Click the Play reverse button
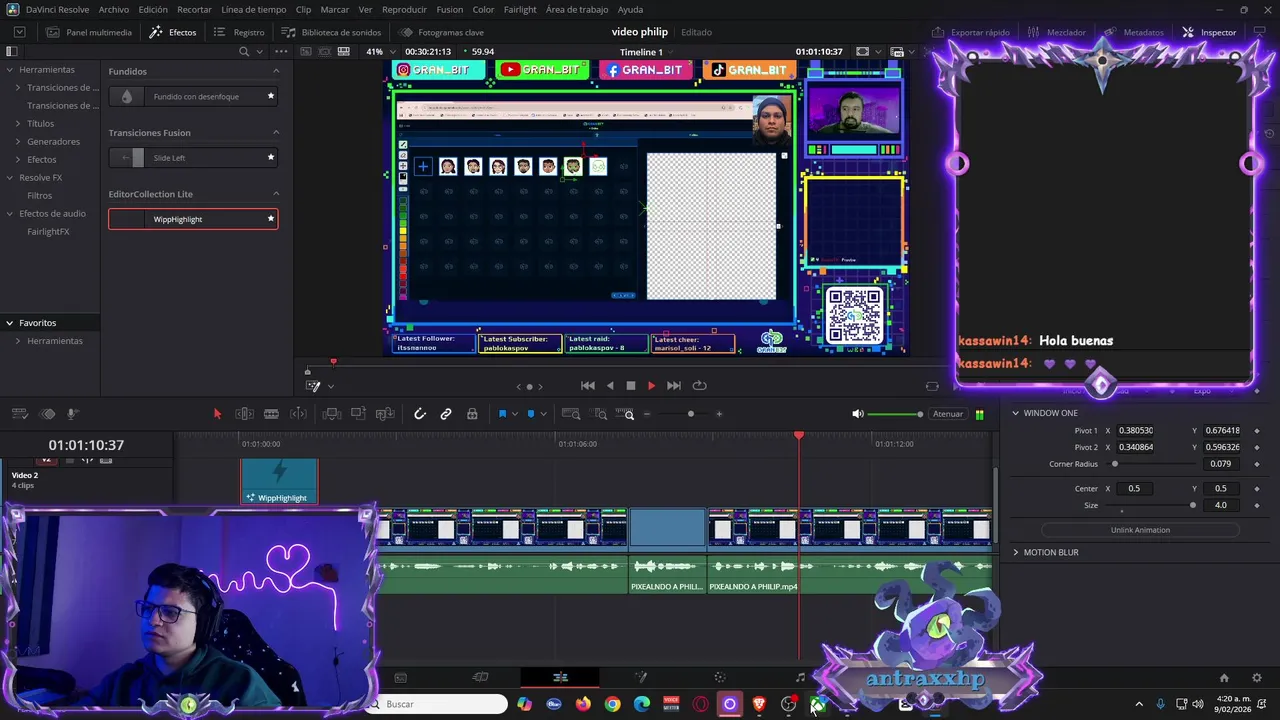1280x720 pixels. 610,385
